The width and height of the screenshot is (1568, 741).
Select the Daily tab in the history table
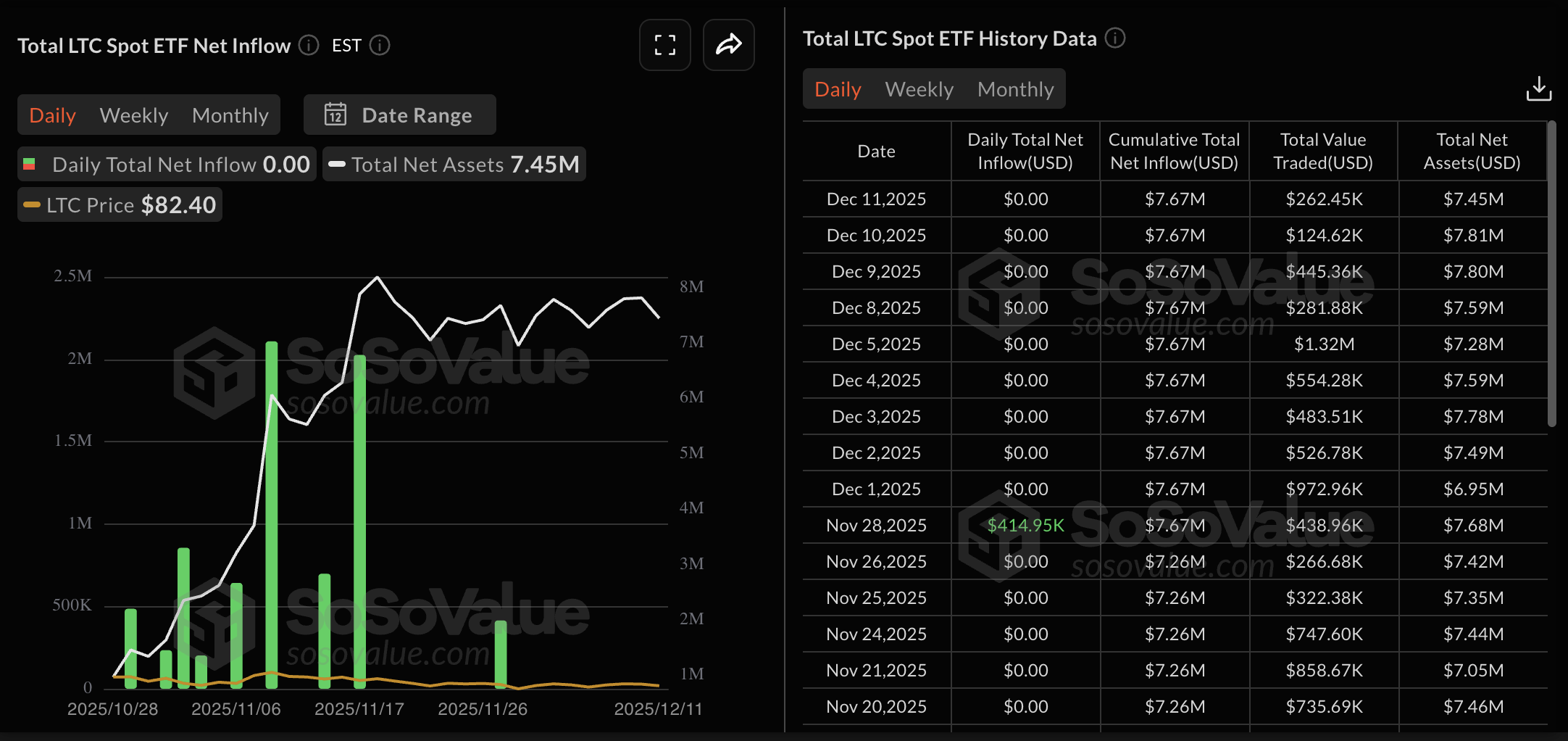tap(838, 88)
